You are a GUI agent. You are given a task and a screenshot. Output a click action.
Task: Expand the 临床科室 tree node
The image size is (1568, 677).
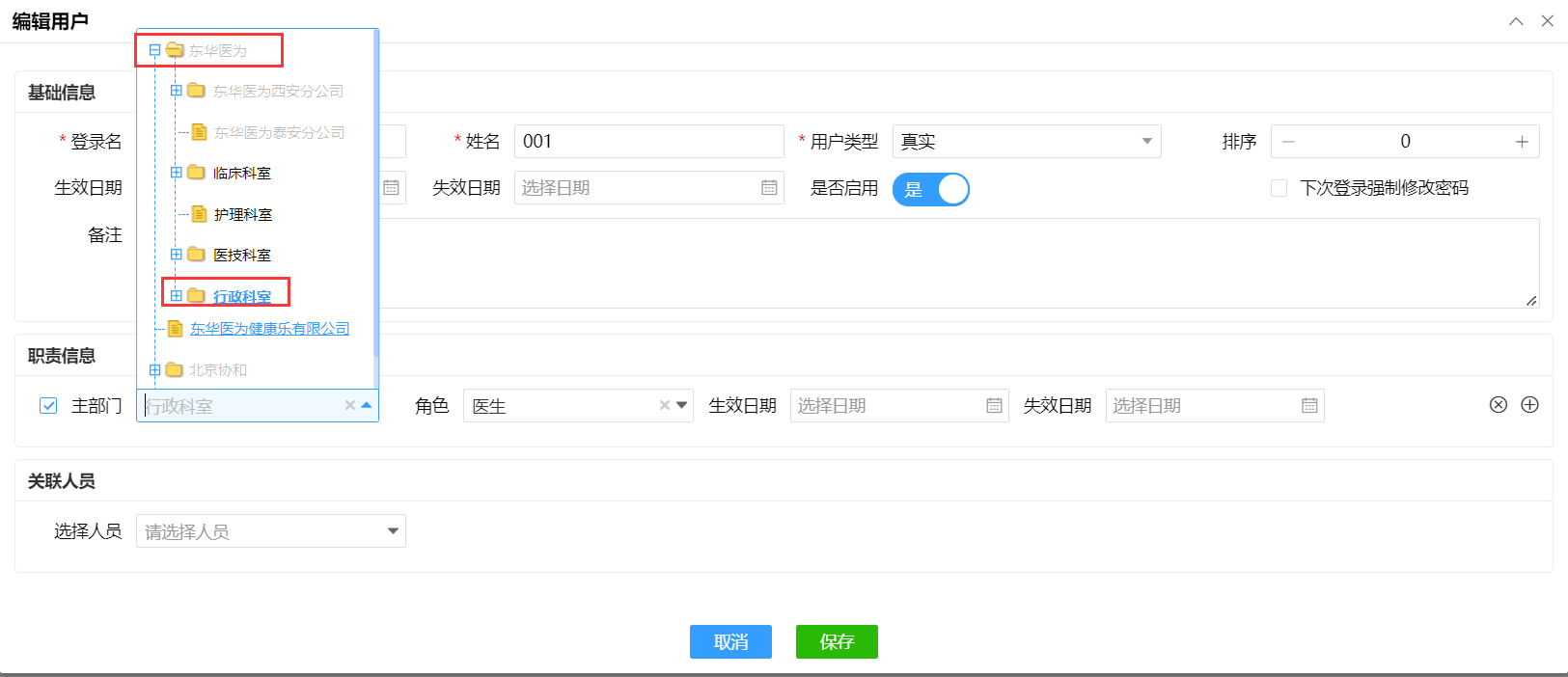pyautogui.click(x=177, y=173)
